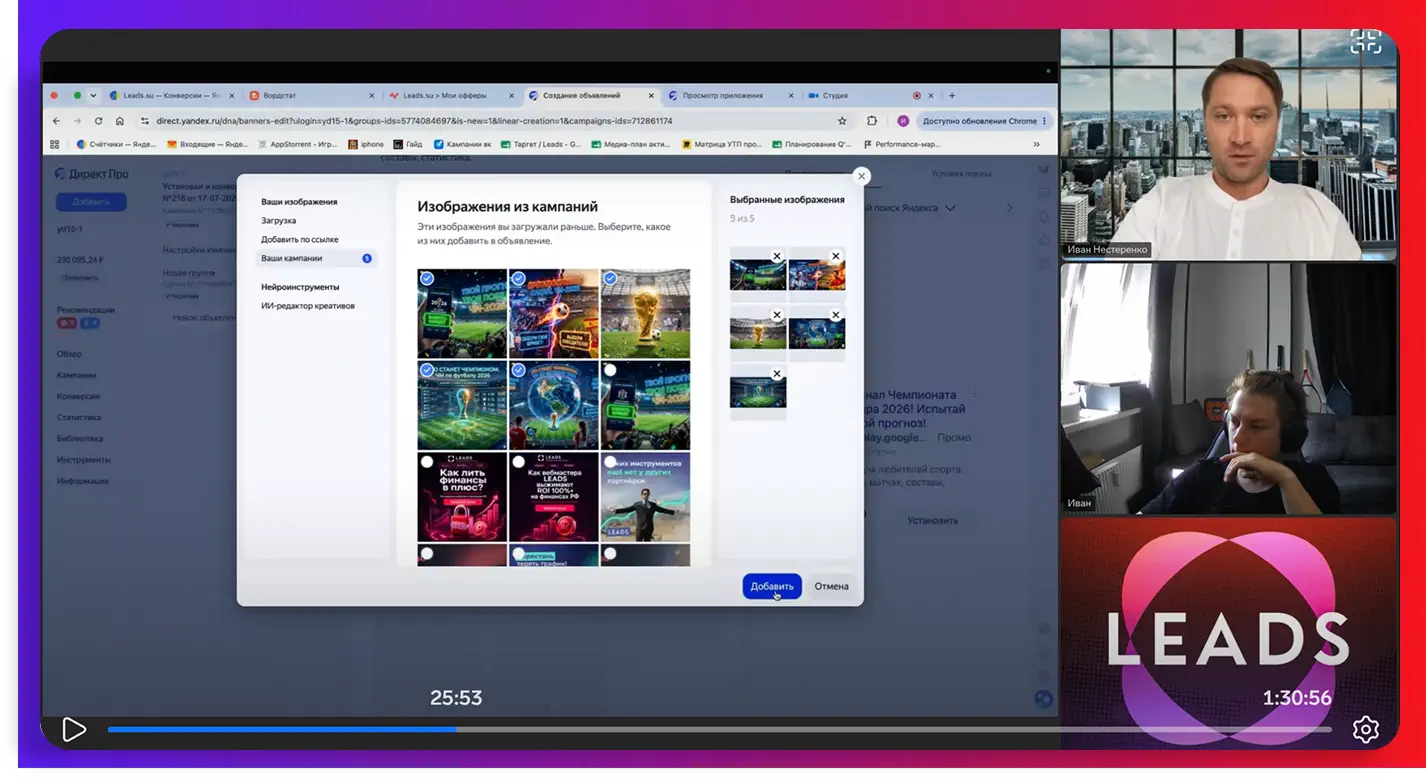Check the 'Как вебмастера LEADS' image
The height and width of the screenshot is (779, 1426).
(x=518, y=462)
